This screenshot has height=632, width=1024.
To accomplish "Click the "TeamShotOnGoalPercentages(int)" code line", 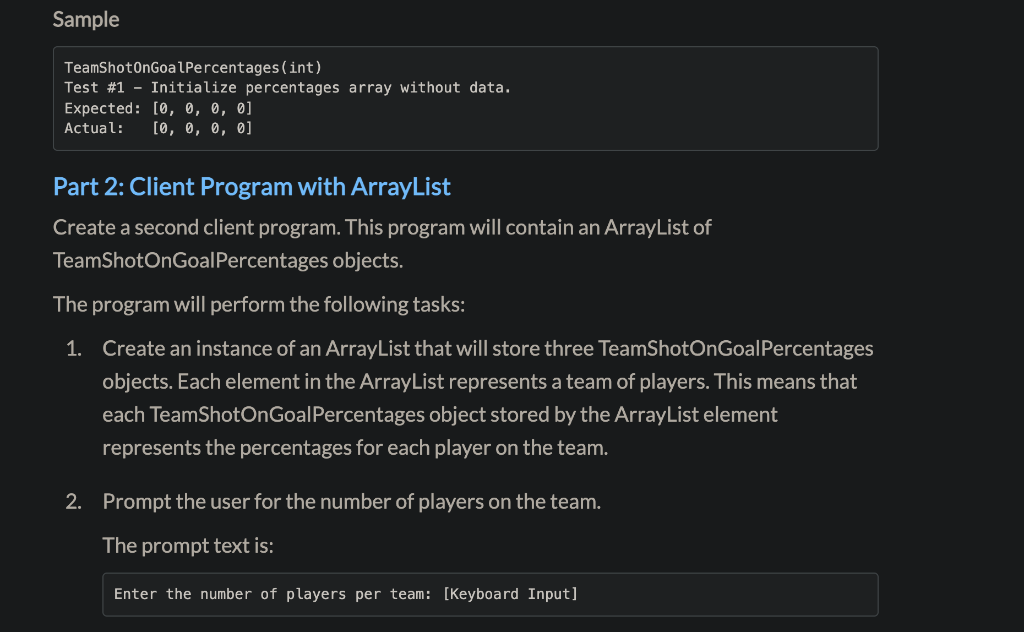I will point(193,68).
